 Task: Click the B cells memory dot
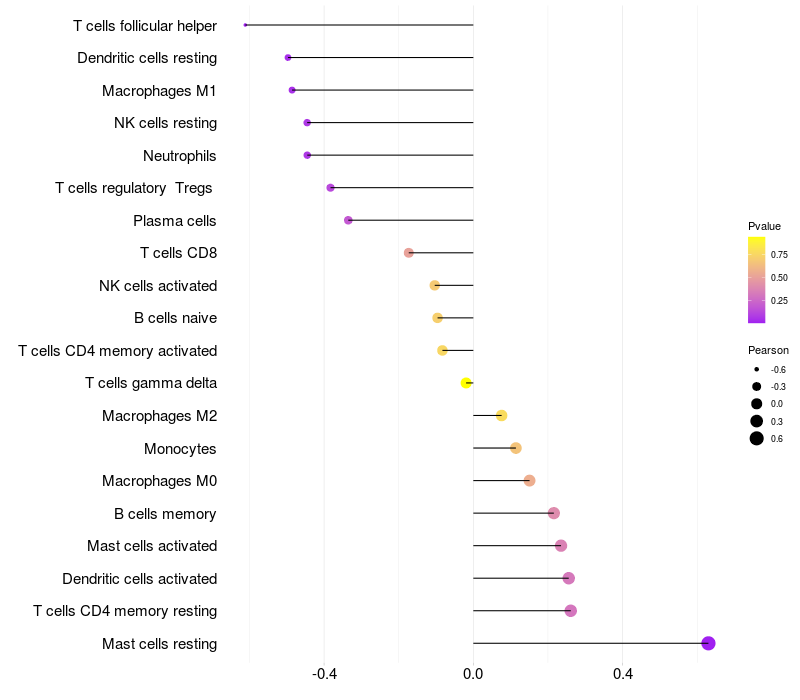(554, 513)
